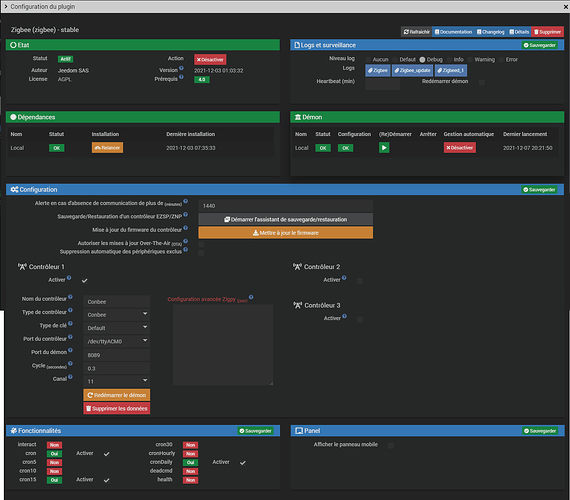This screenshot has height=500, width=570.
Task: Click the communication alert minutes field showing 1440
Action: tap(285, 206)
